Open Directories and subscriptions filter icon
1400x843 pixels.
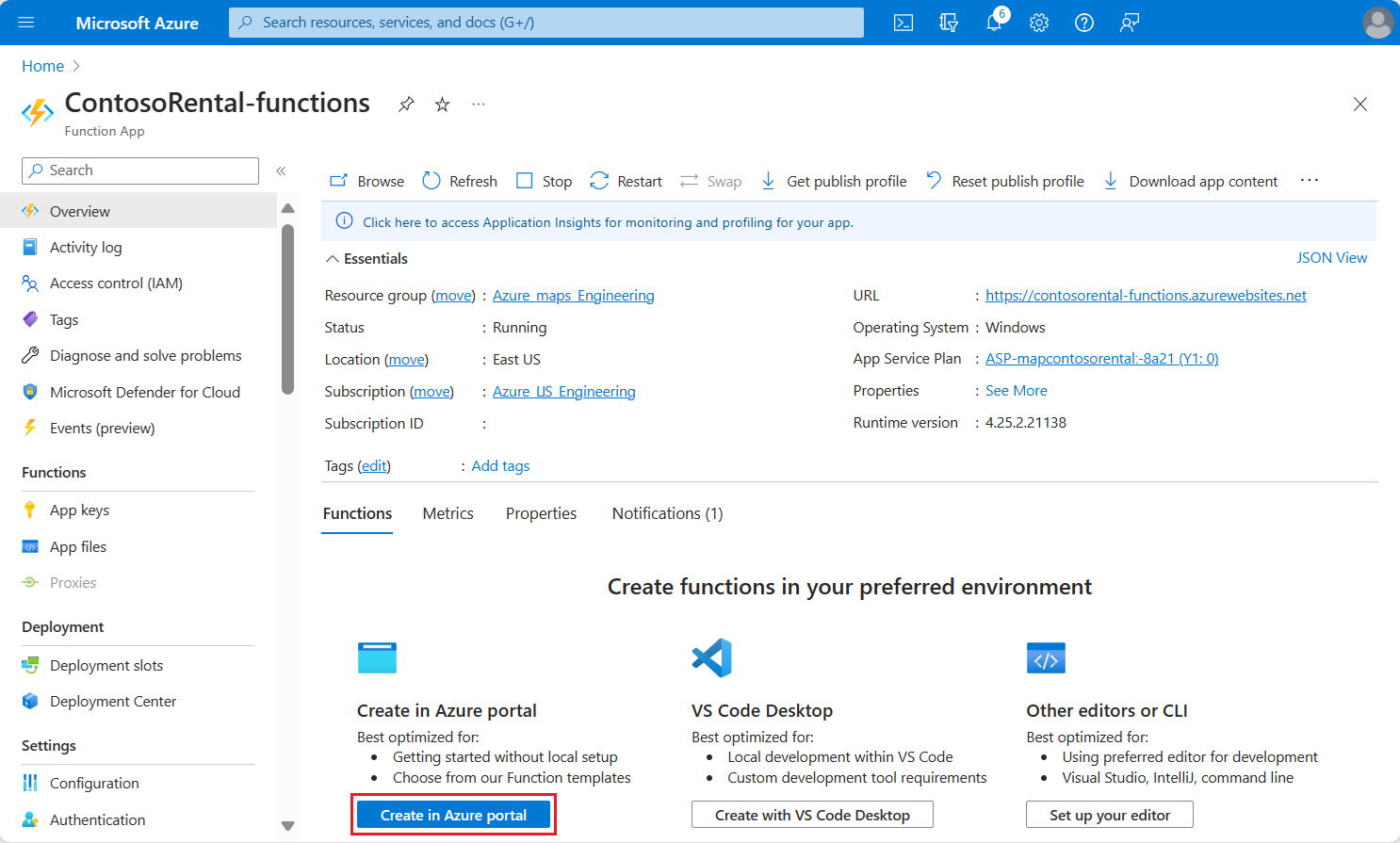(x=949, y=23)
